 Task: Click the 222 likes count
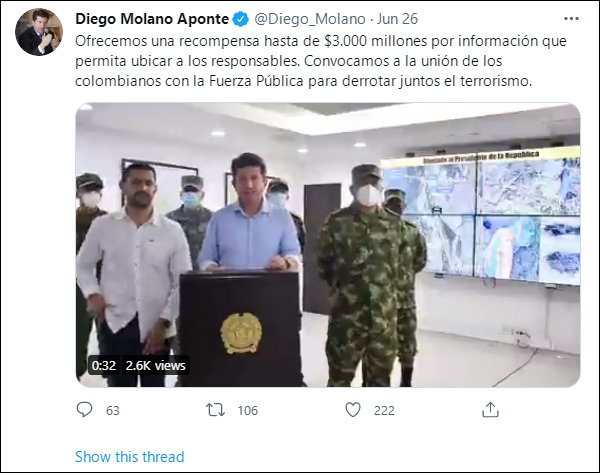384,411
